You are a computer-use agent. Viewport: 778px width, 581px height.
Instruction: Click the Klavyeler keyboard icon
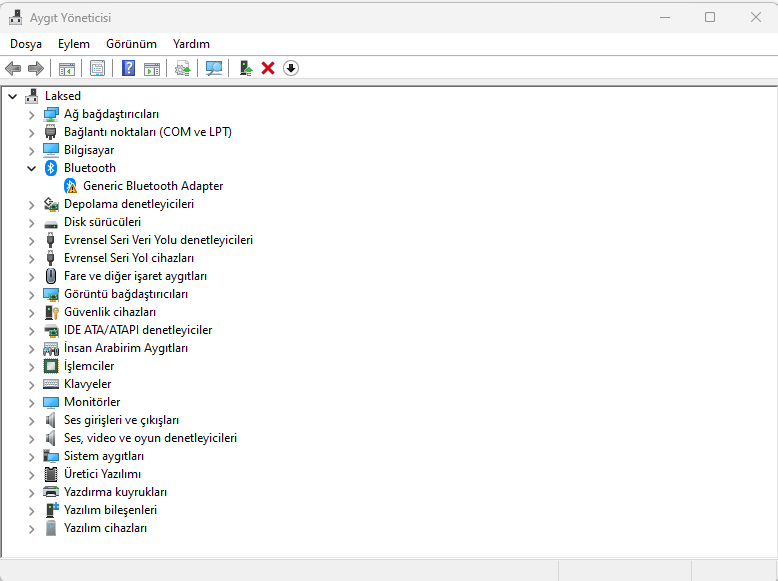[x=51, y=384]
